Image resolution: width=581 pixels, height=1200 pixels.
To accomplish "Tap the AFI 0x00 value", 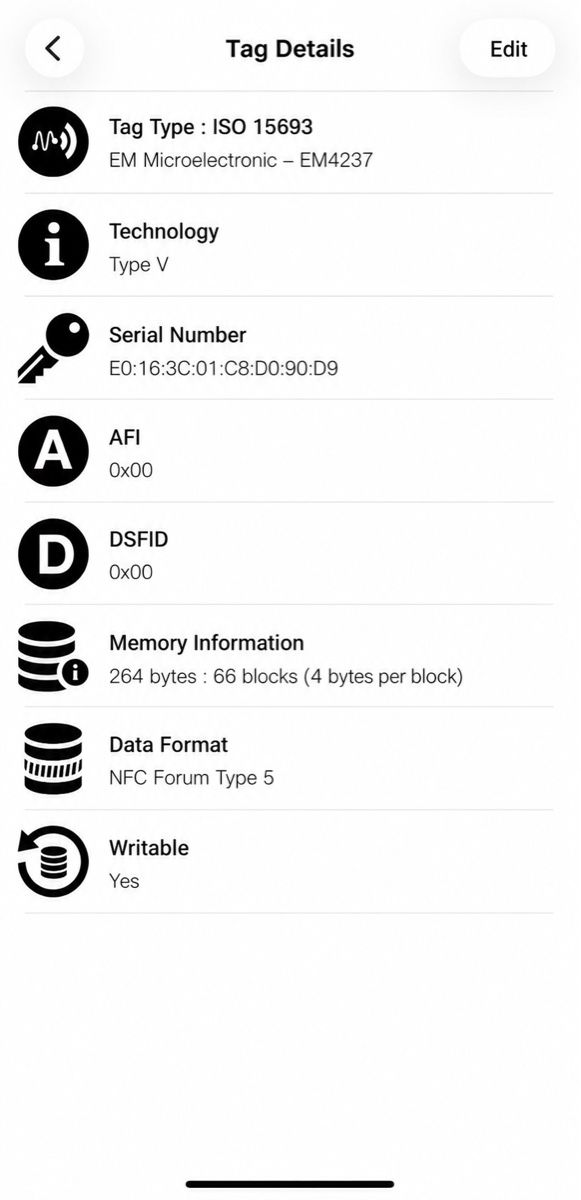I will click(x=131, y=470).
